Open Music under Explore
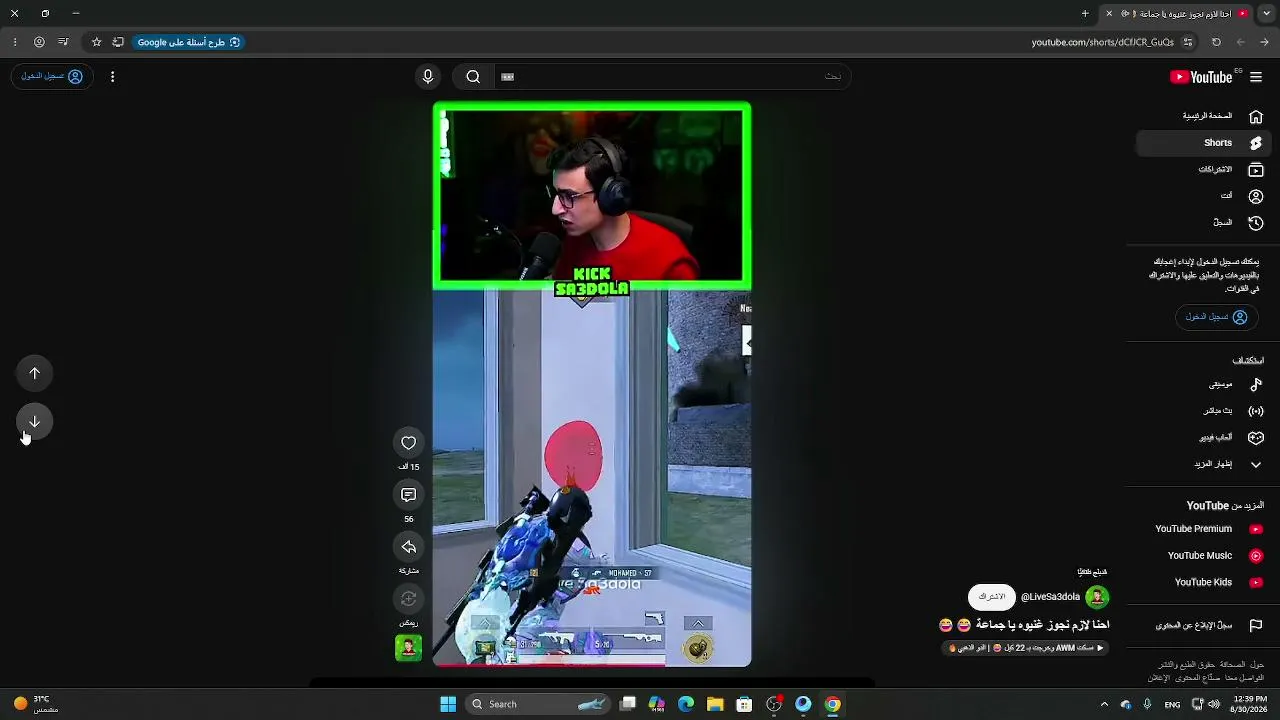This screenshot has width=1280, height=720. coord(1203,384)
